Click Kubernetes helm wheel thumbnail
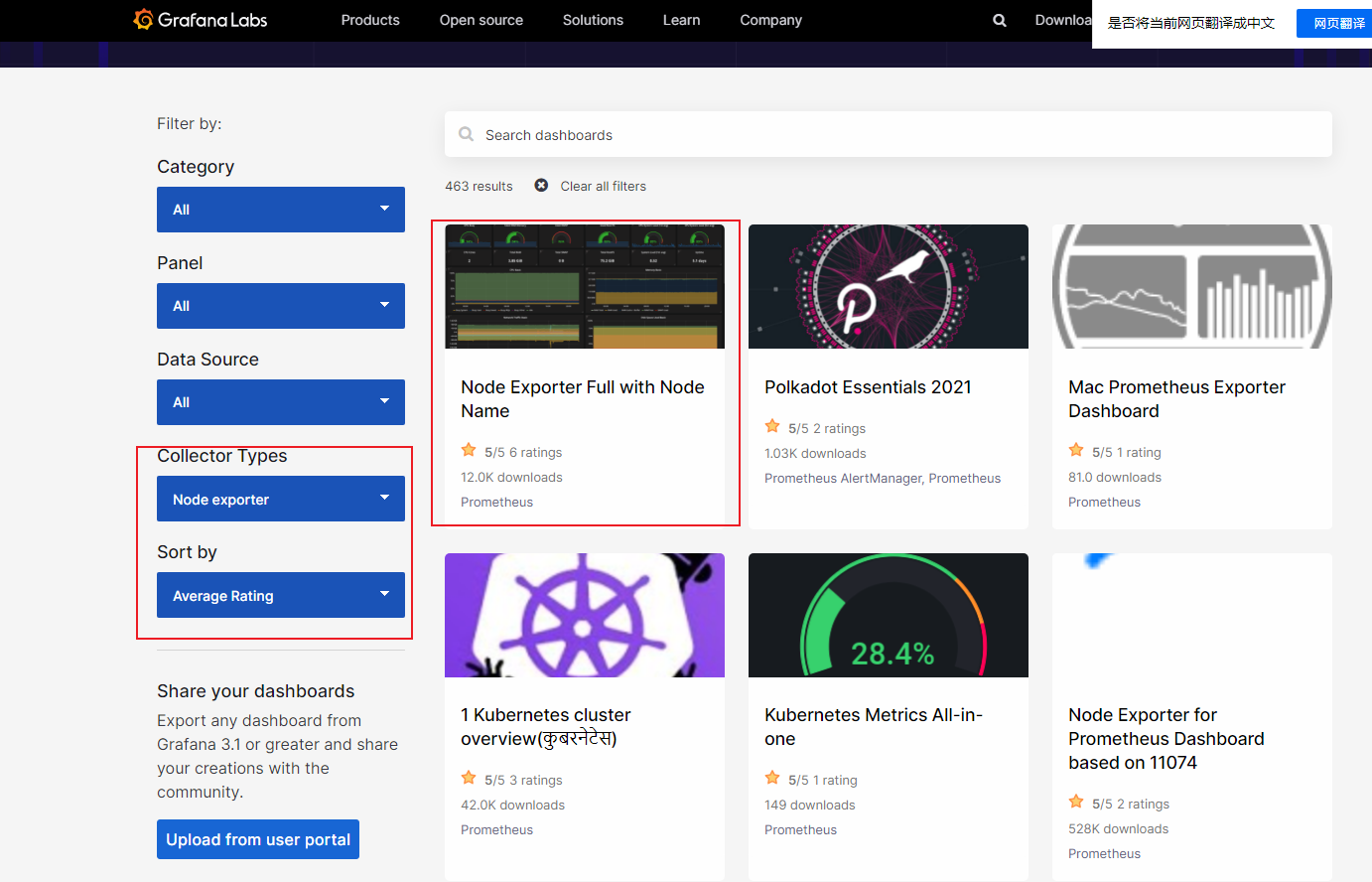The image size is (1372, 882). click(585, 615)
